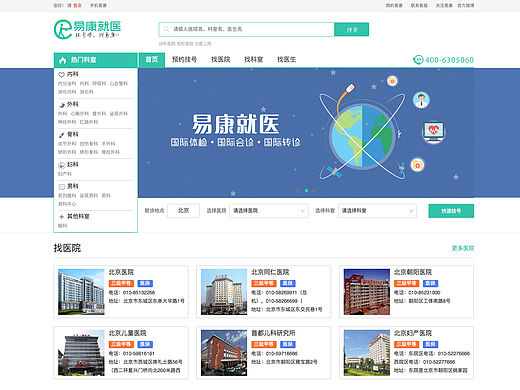Image resolution: width=520 pixels, height=390 pixels.
Task: Click the green 搜索 button
Action: [352, 29]
